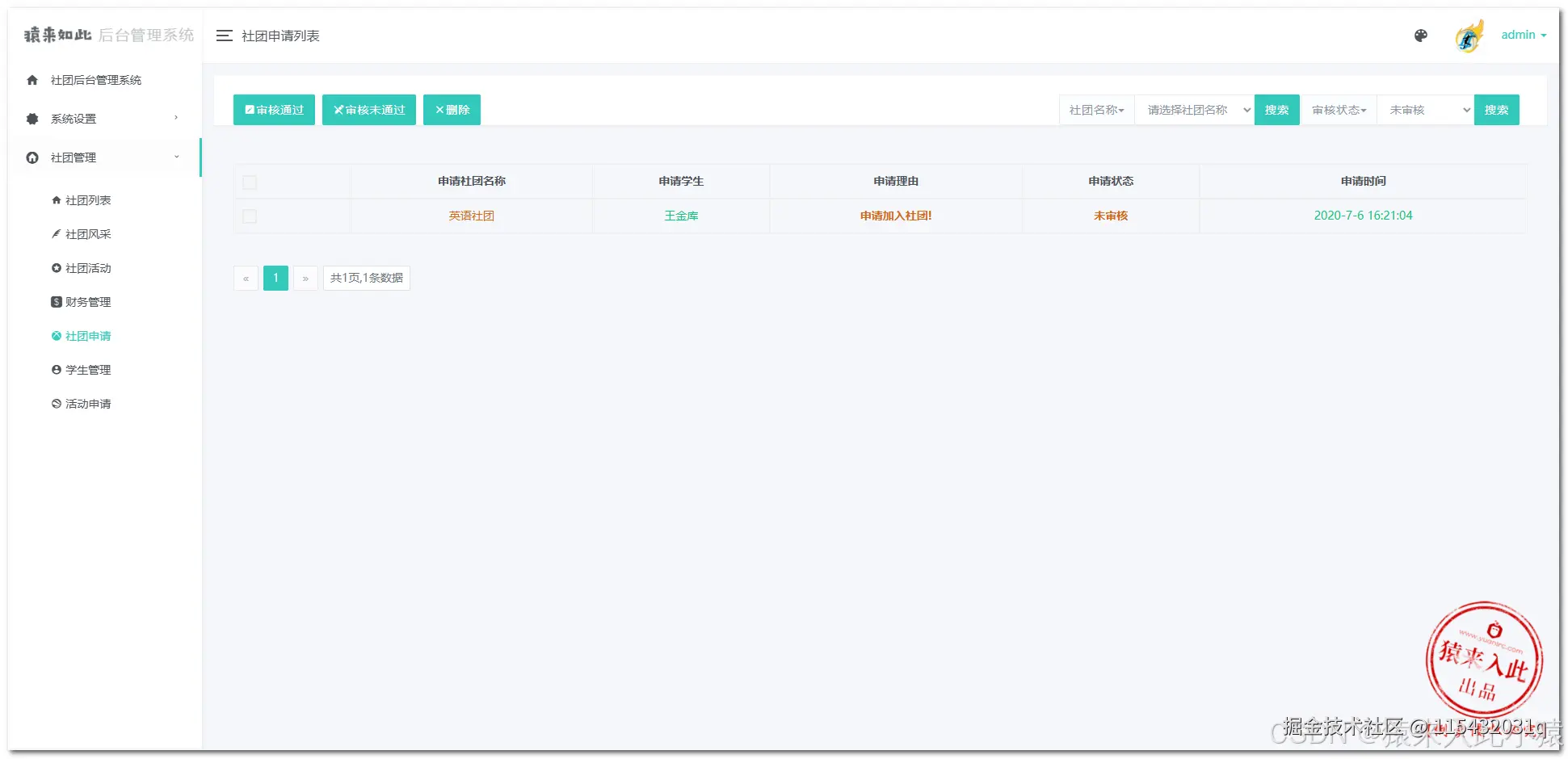The width and height of the screenshot is (1568, 759).
Task: Click the user icon beside 学生管理
Action: 57,370
